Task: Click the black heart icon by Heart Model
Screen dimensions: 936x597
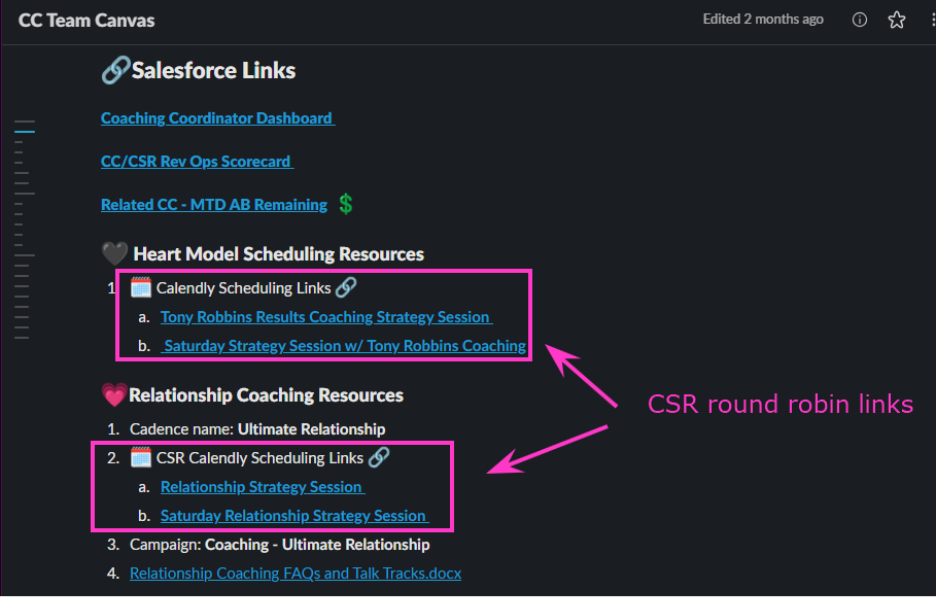Action: [x=115, y=254]
